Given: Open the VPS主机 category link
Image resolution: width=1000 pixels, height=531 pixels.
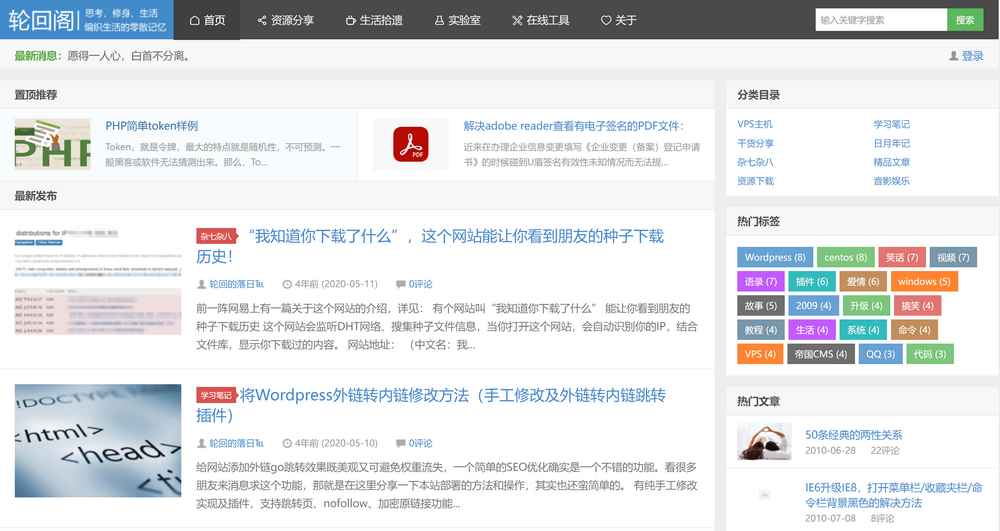Looking at the screenshot, I should point(755,124).
